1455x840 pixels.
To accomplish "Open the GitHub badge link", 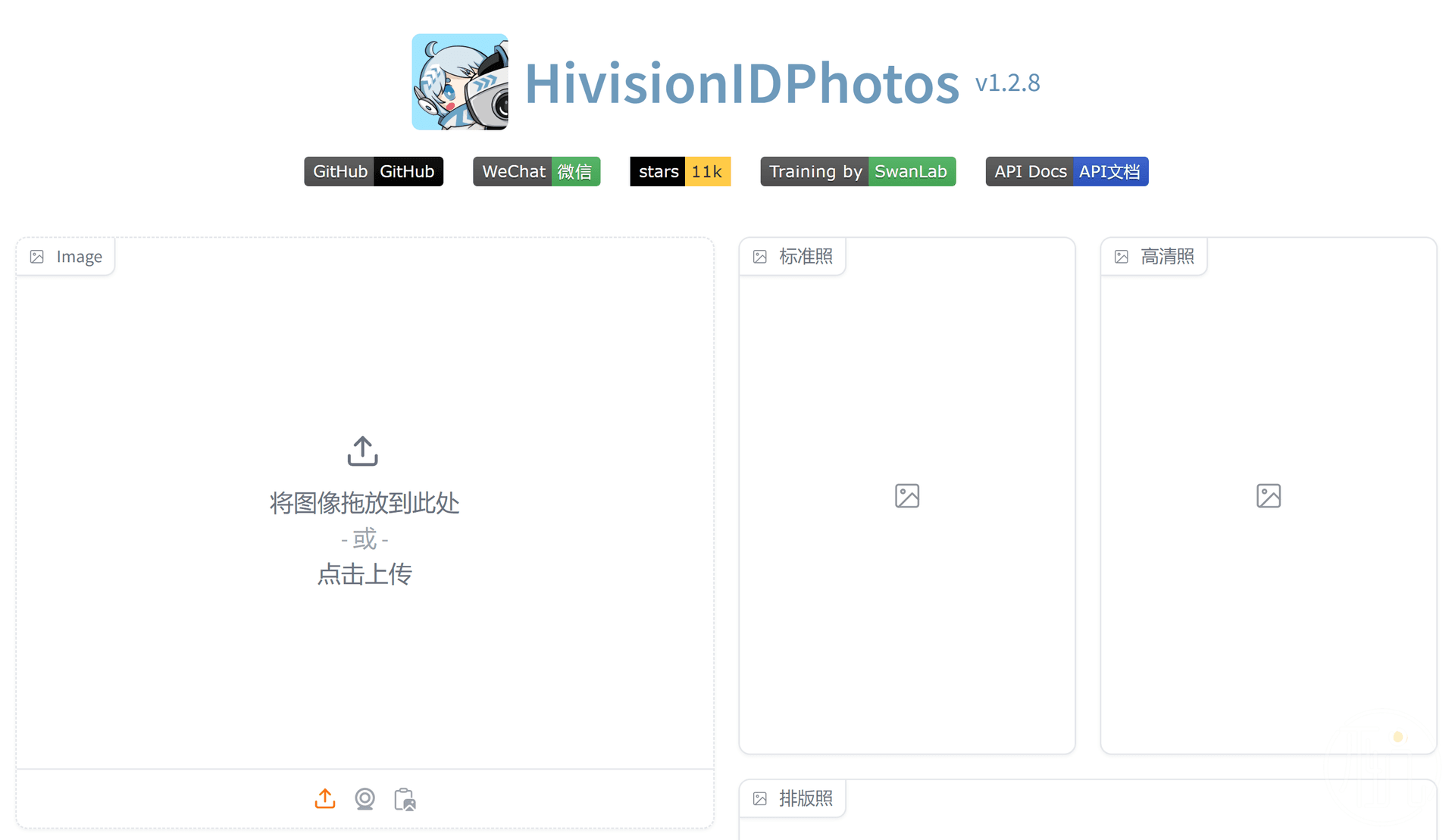I will 374,171.
